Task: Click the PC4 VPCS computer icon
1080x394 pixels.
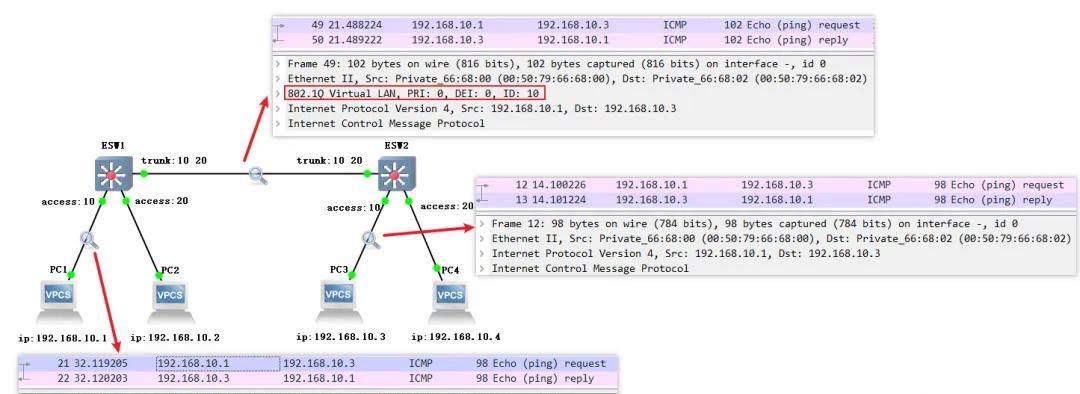Action: pos(450,302)
